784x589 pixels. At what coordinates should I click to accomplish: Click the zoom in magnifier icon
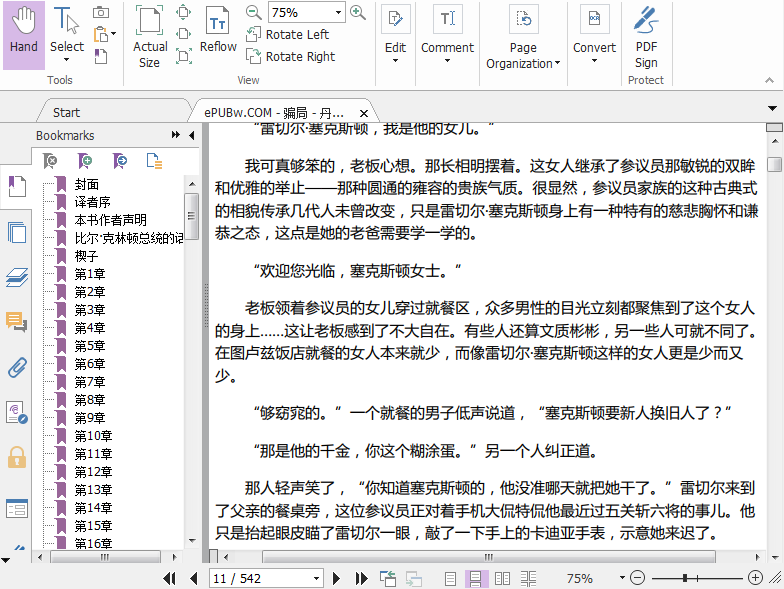point(358,12)
